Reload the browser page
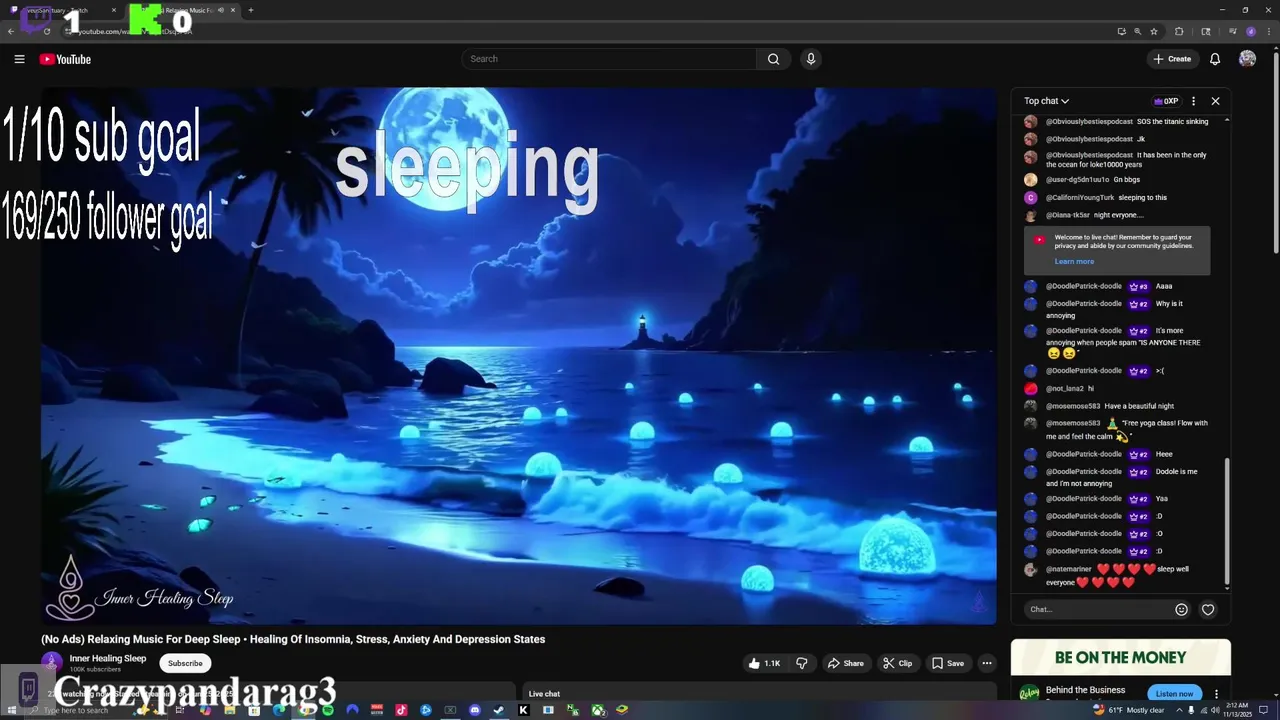The height and width of the screenshot is (720, 1280). (x=47, y=31)
